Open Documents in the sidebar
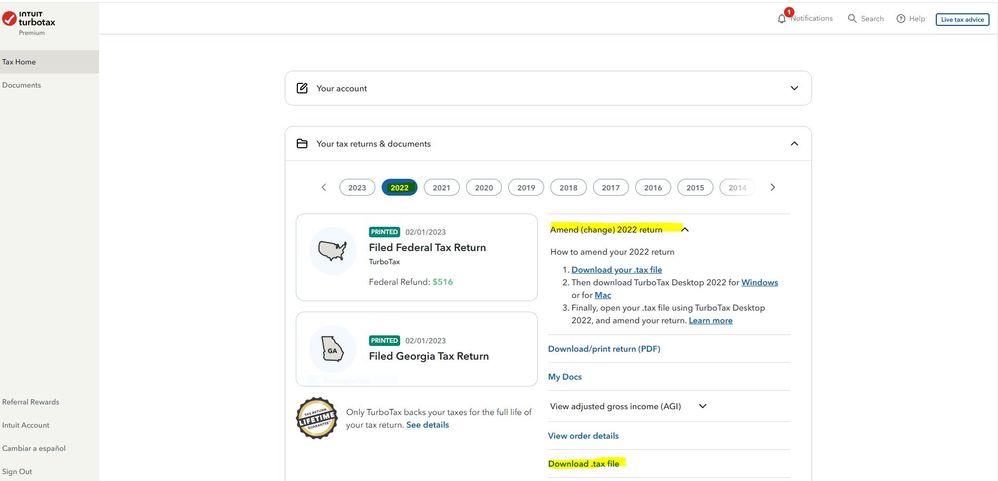 (22, 85)
